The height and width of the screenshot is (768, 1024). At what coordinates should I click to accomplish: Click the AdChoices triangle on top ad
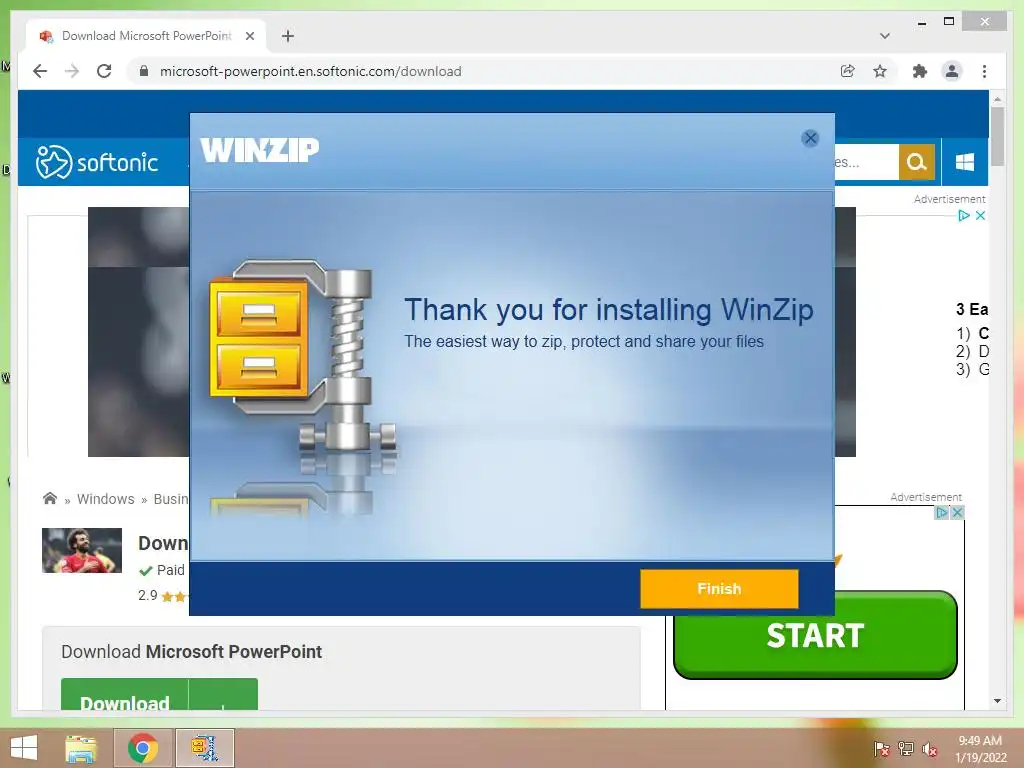tap(963, 216)
